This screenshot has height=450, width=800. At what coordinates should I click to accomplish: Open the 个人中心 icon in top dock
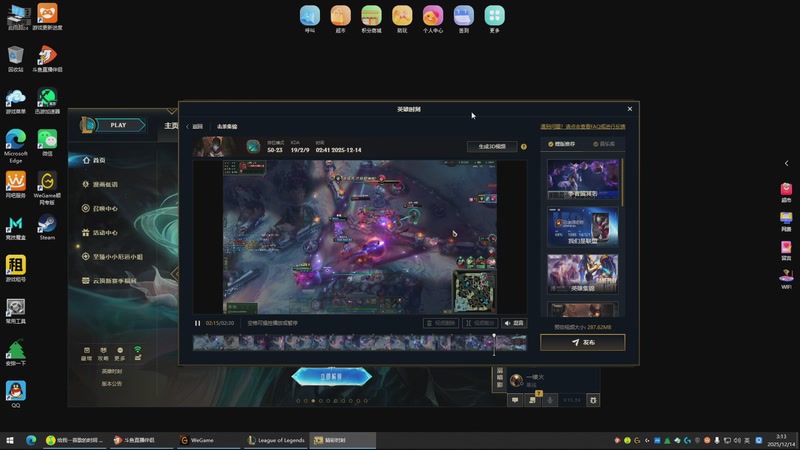point(433,19)
